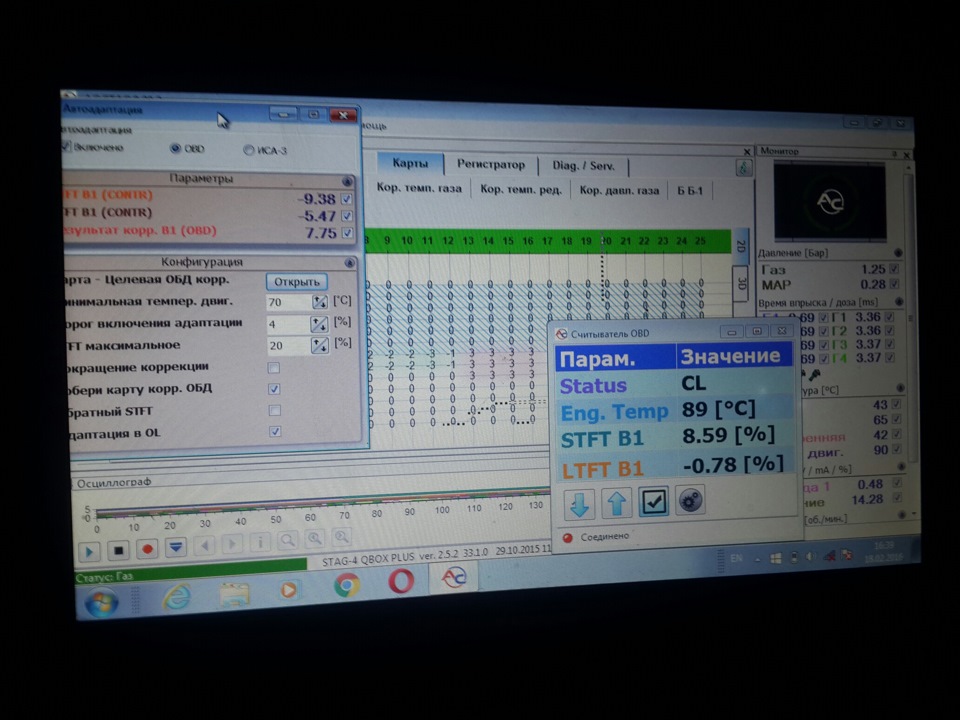Launch Opera browser from the taskbar
Viewport: 960px width, 720px height.
coord(401,581)
